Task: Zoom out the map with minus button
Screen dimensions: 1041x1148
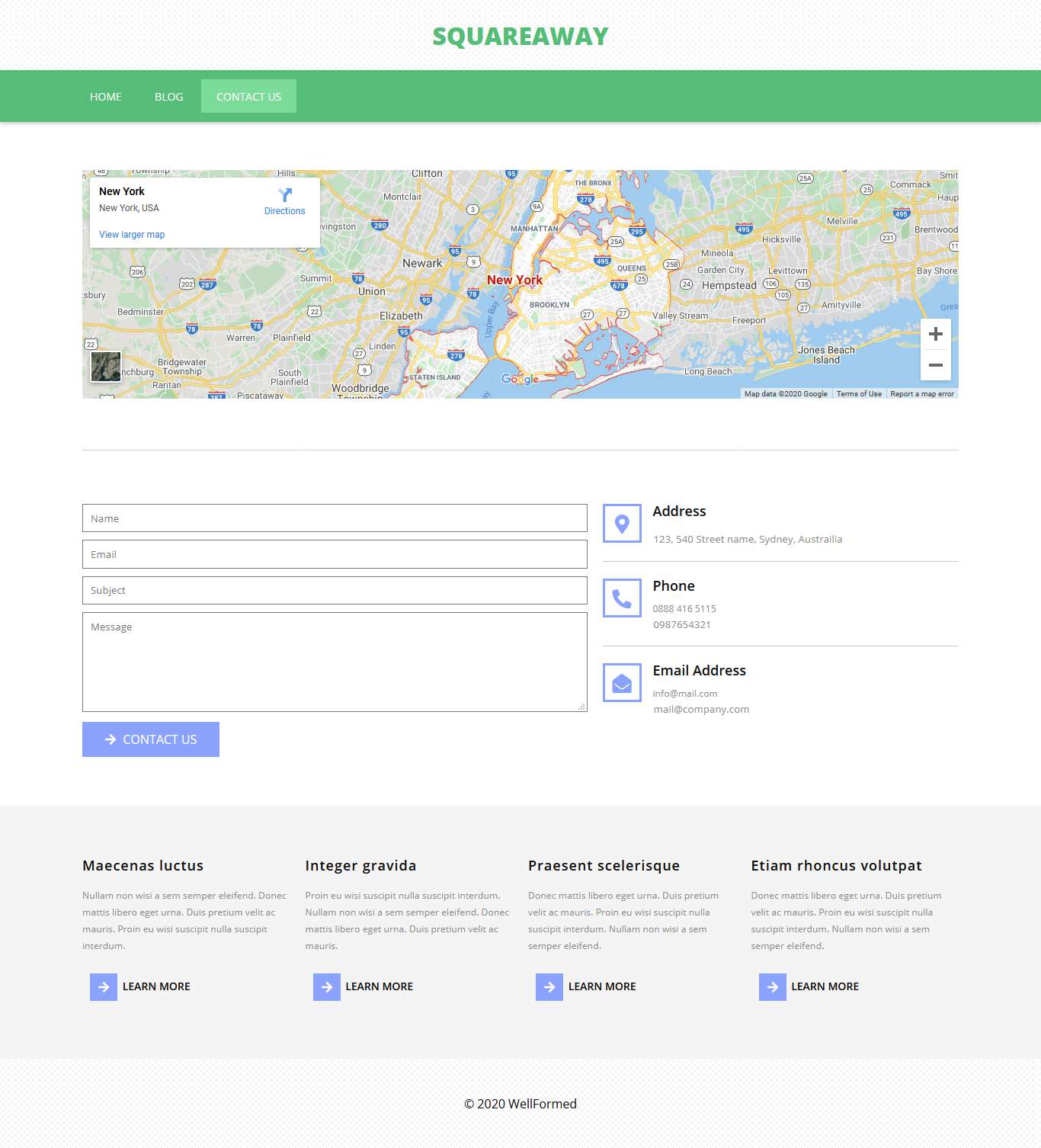Action: (936, 365)
